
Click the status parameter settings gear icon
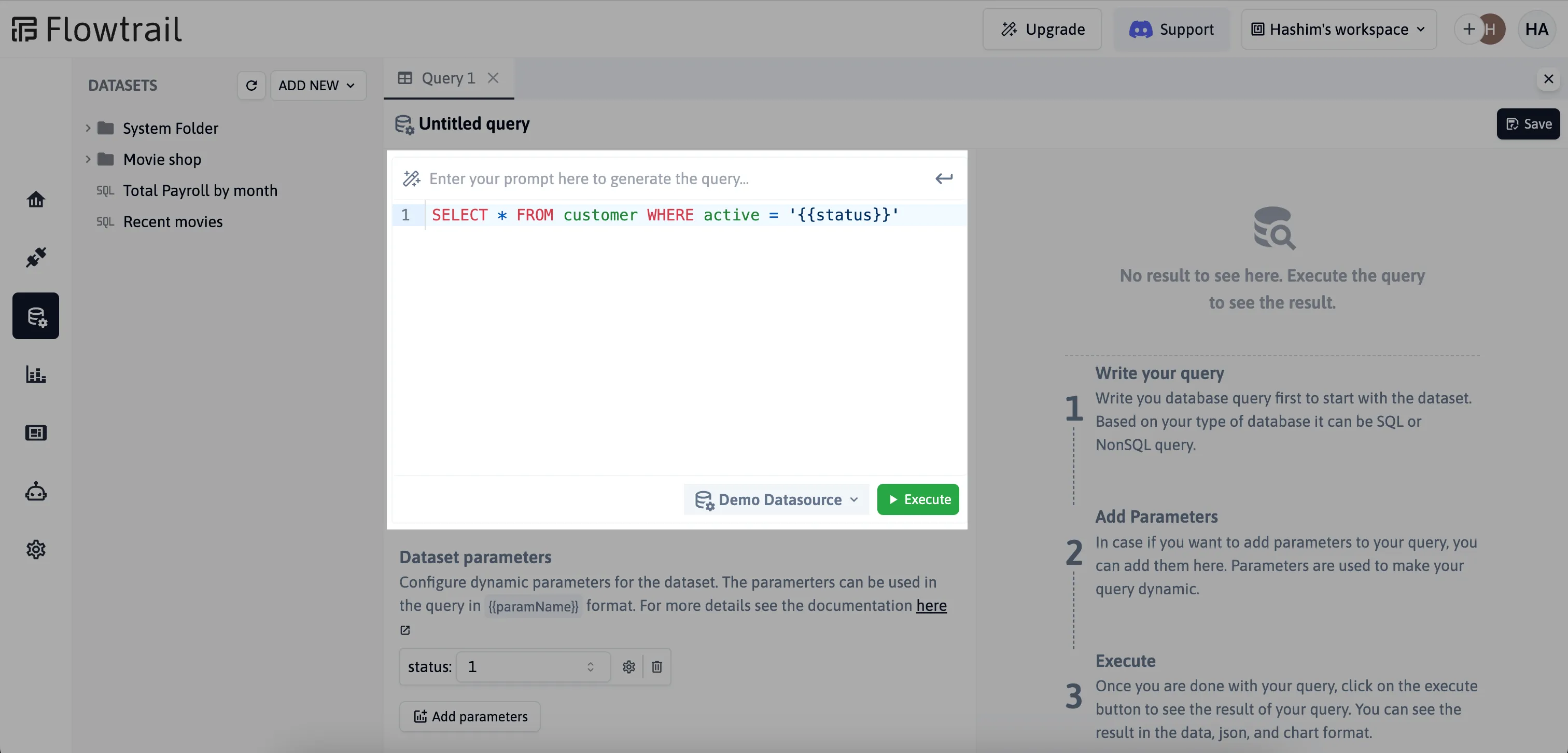click(x=629, y=666)
